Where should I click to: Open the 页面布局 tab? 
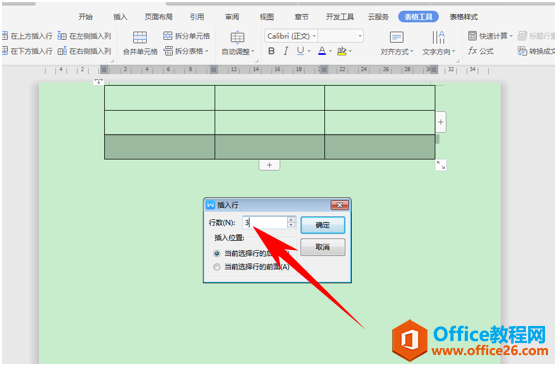(159, 17)
